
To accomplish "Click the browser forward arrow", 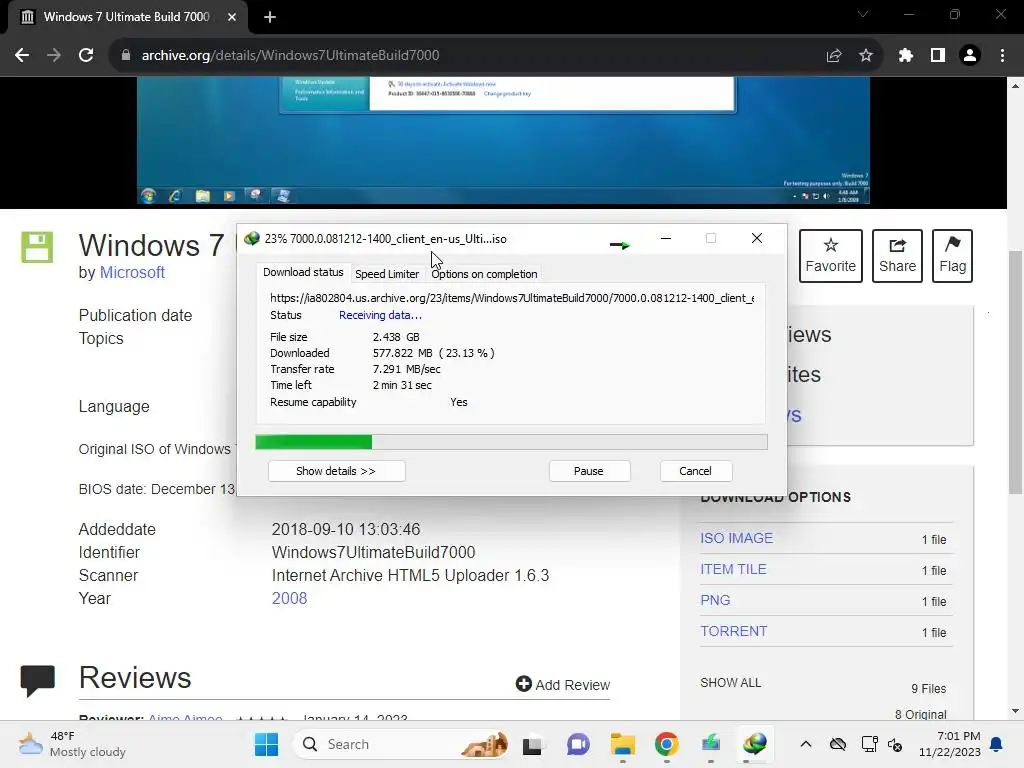I will point(54,56).
